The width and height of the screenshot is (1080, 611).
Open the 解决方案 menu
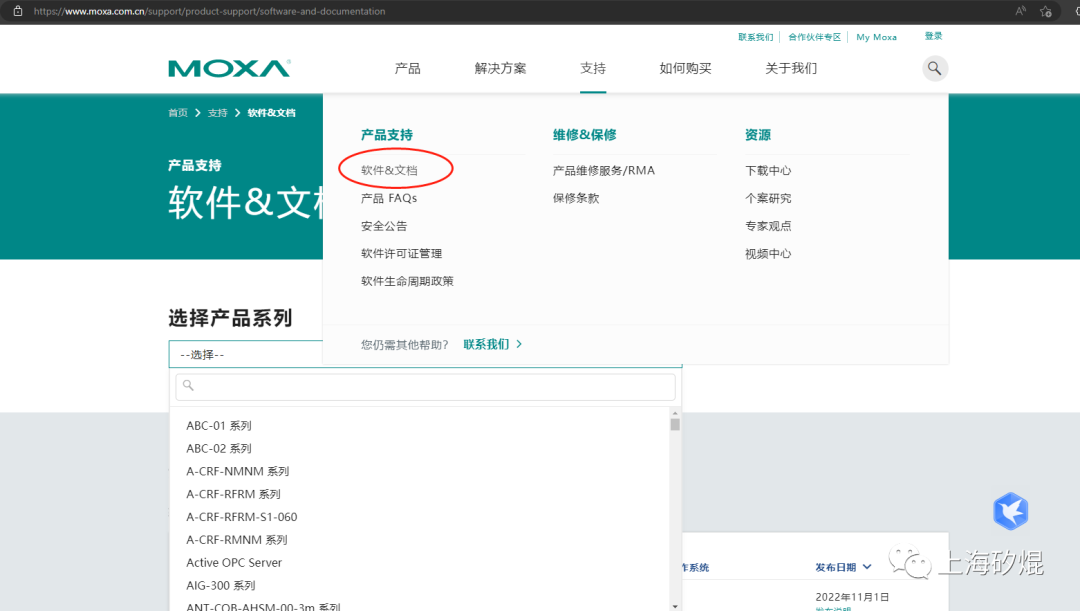coord(500,67)
